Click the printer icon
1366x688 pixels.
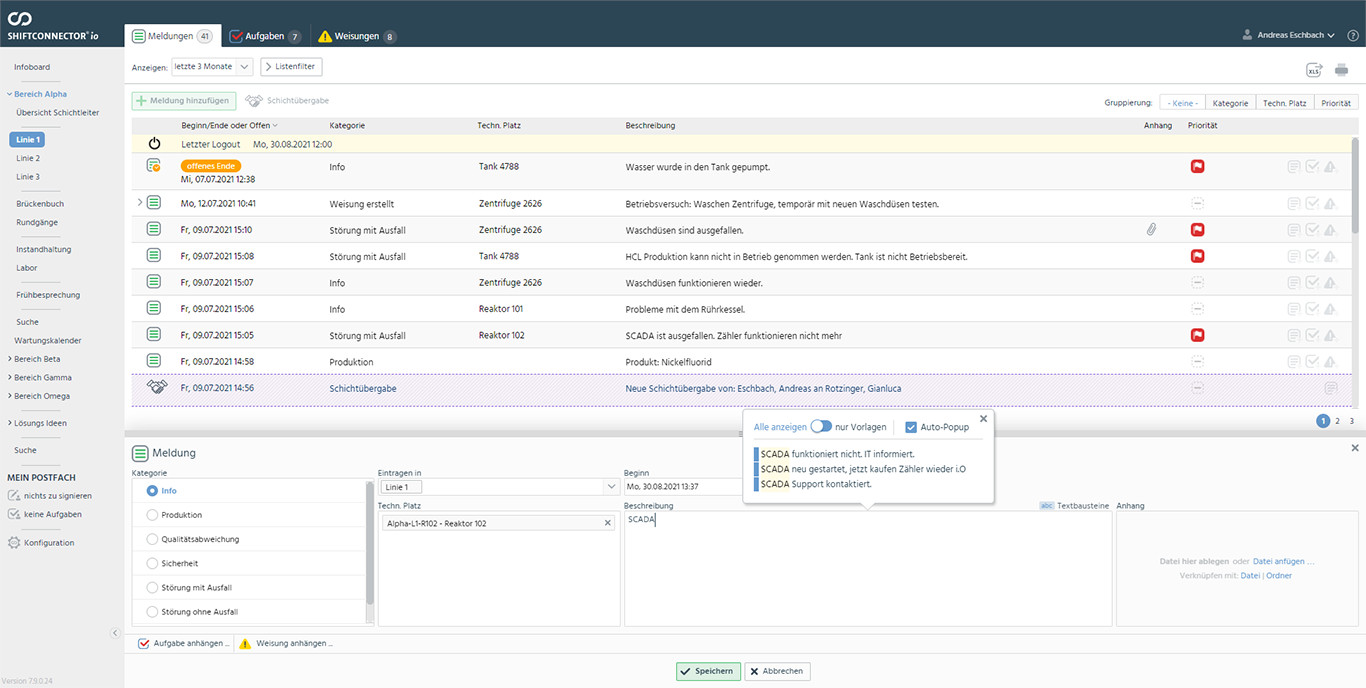tap(1341, 70)
